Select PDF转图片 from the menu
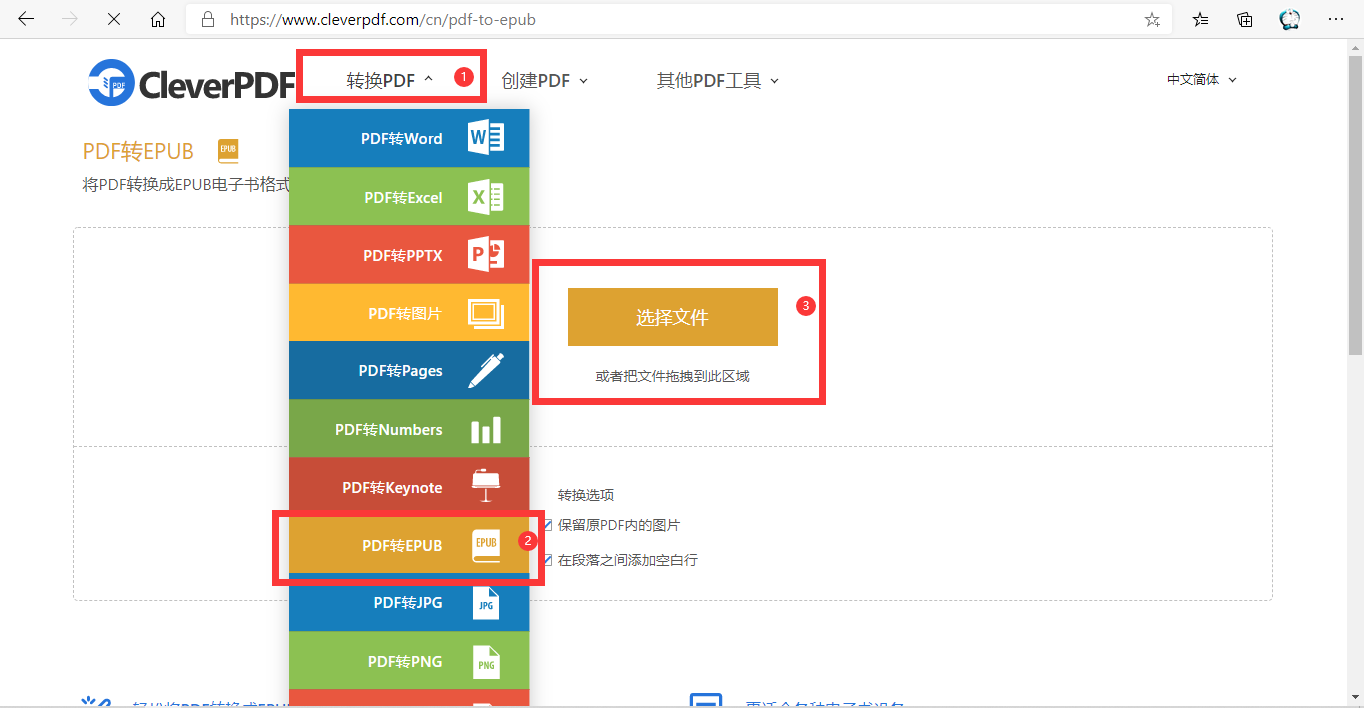The width and height of the screenshot is (1364, 708). (409, 313)
